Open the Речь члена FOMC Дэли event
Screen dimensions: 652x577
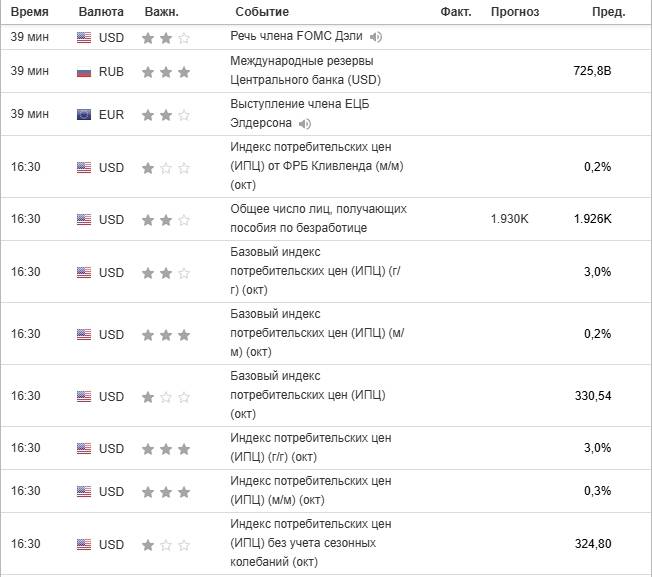tap(296, 38)
